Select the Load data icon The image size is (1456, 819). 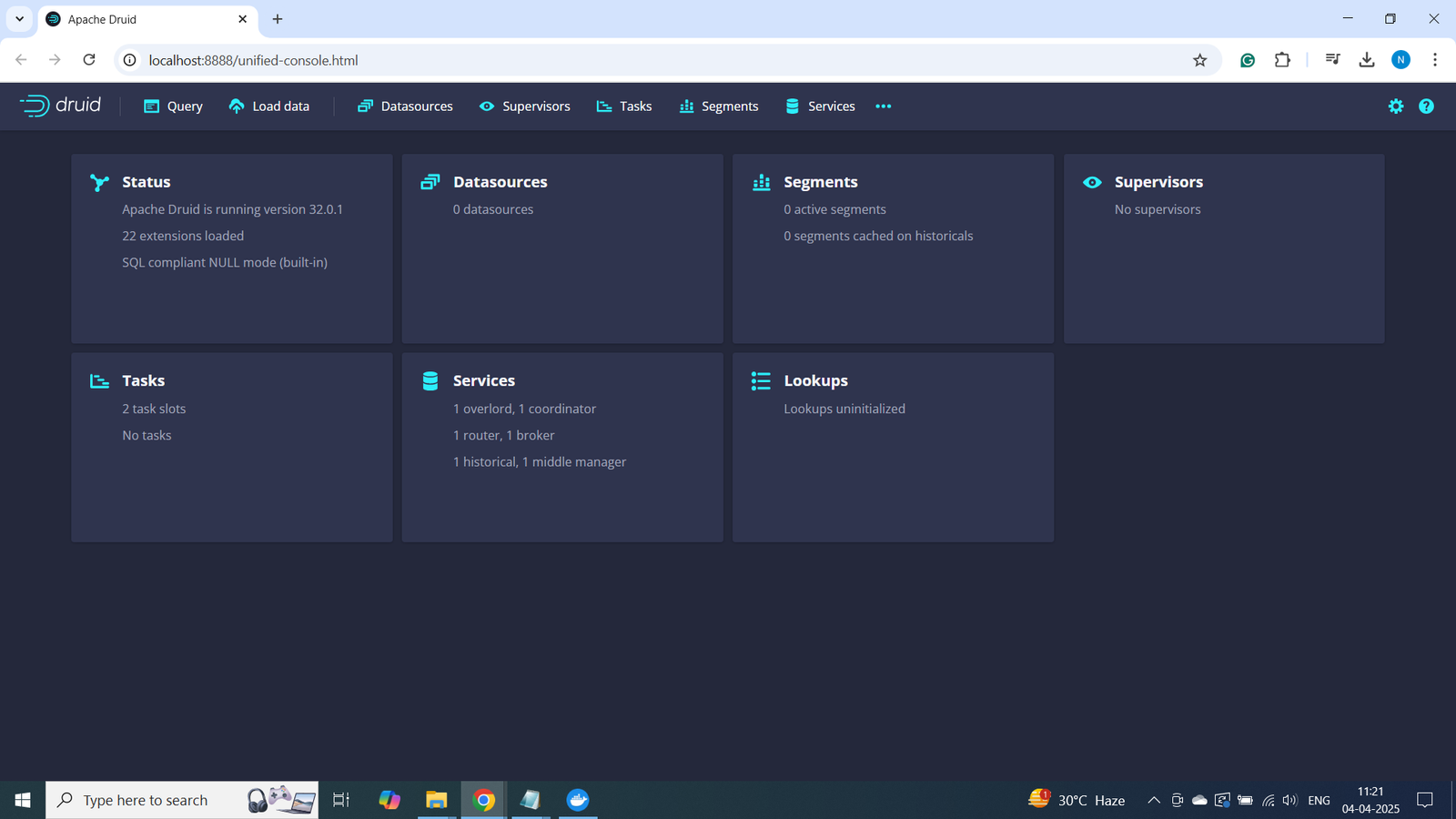pos(237,106)
